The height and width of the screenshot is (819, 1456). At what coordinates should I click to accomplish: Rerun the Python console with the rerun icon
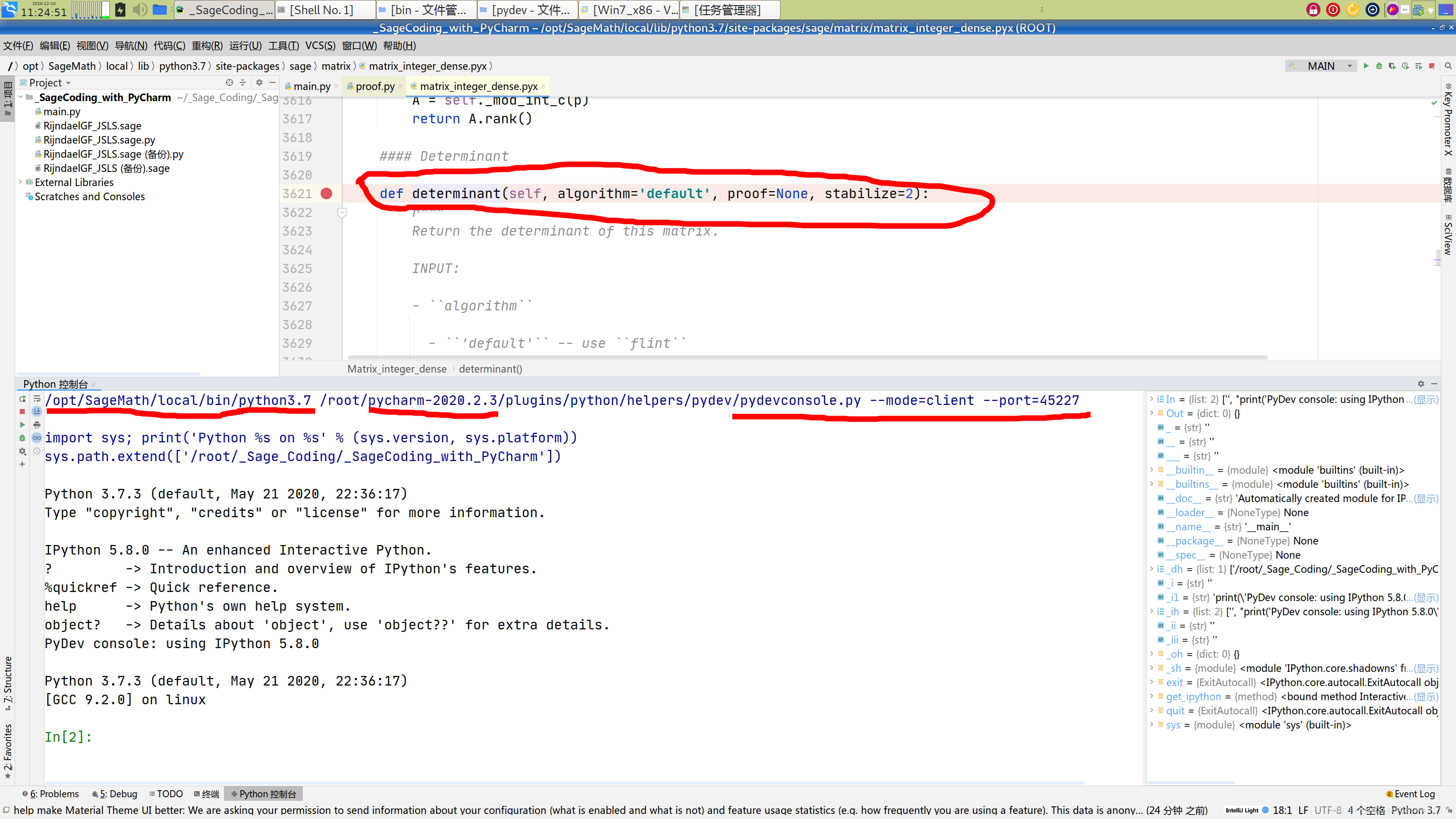(22, 399)
